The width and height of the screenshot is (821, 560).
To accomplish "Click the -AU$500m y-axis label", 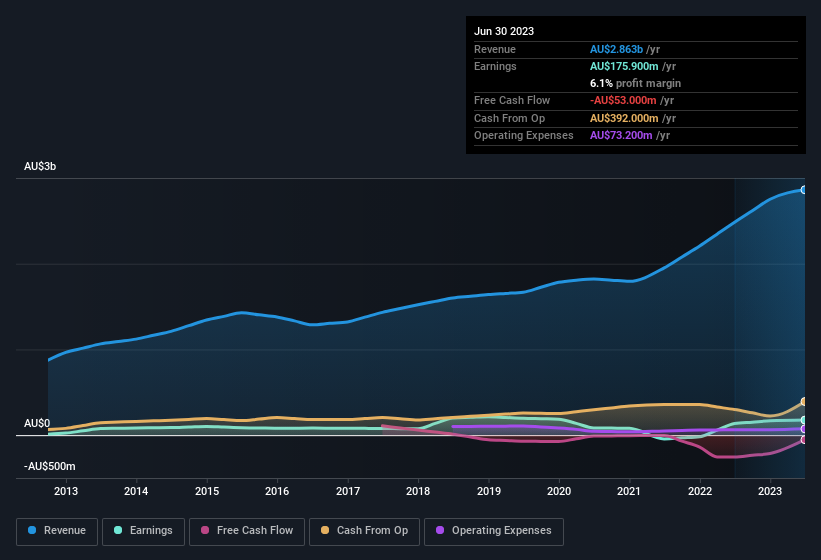I will tap(49, 467).
